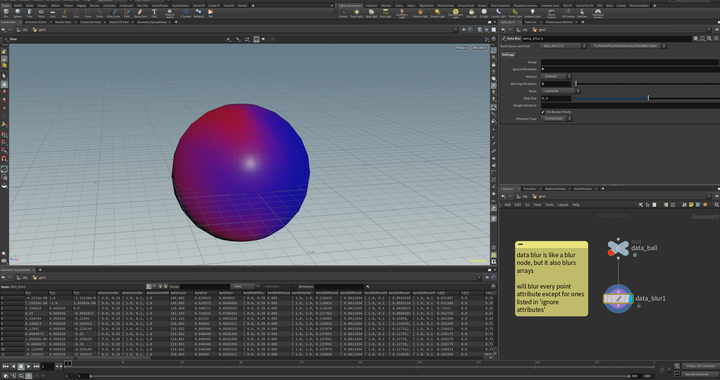Add an Area Light from the shelf

coord(385,13)
